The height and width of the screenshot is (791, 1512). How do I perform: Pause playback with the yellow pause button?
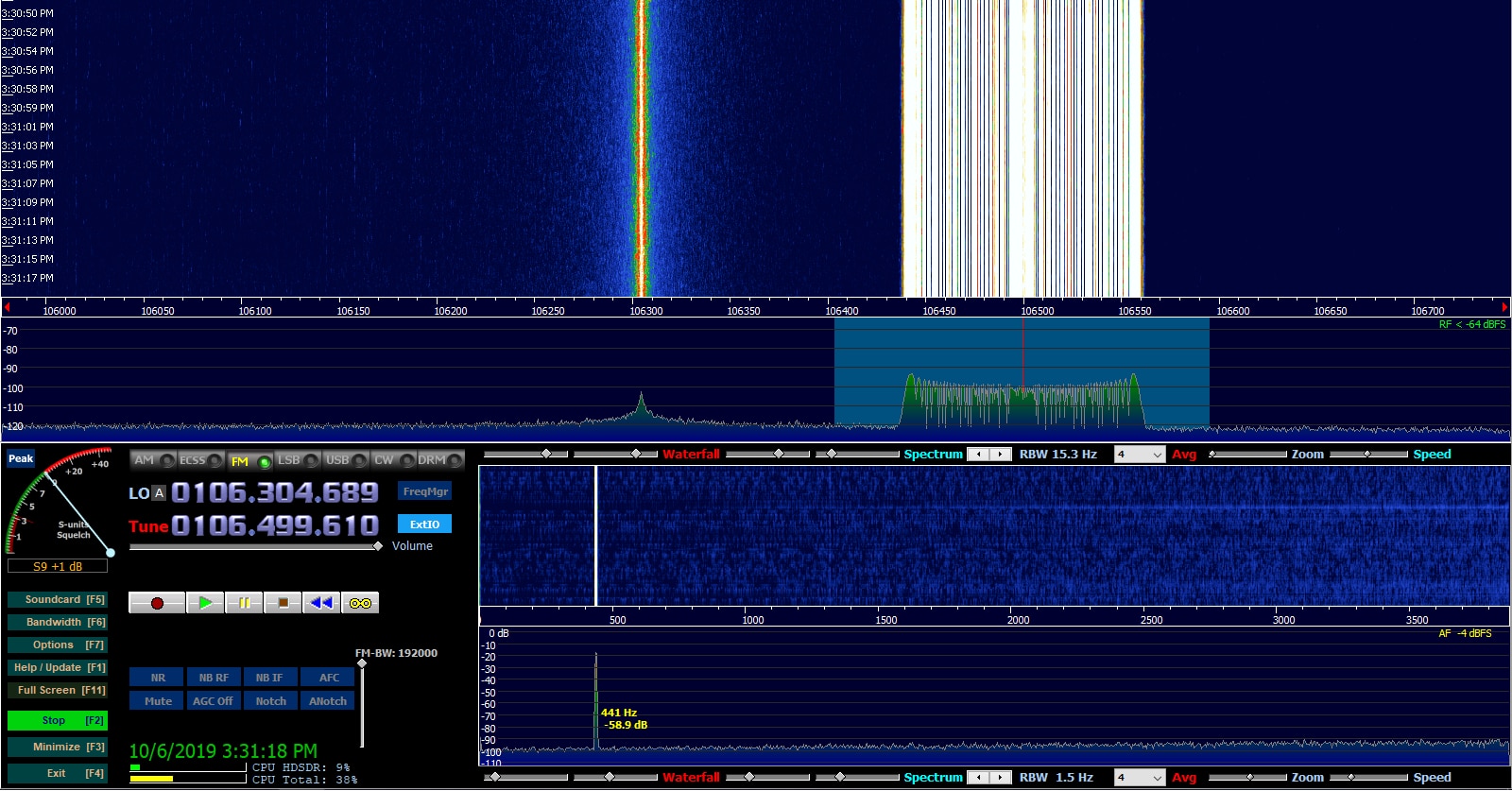(244, 603)
